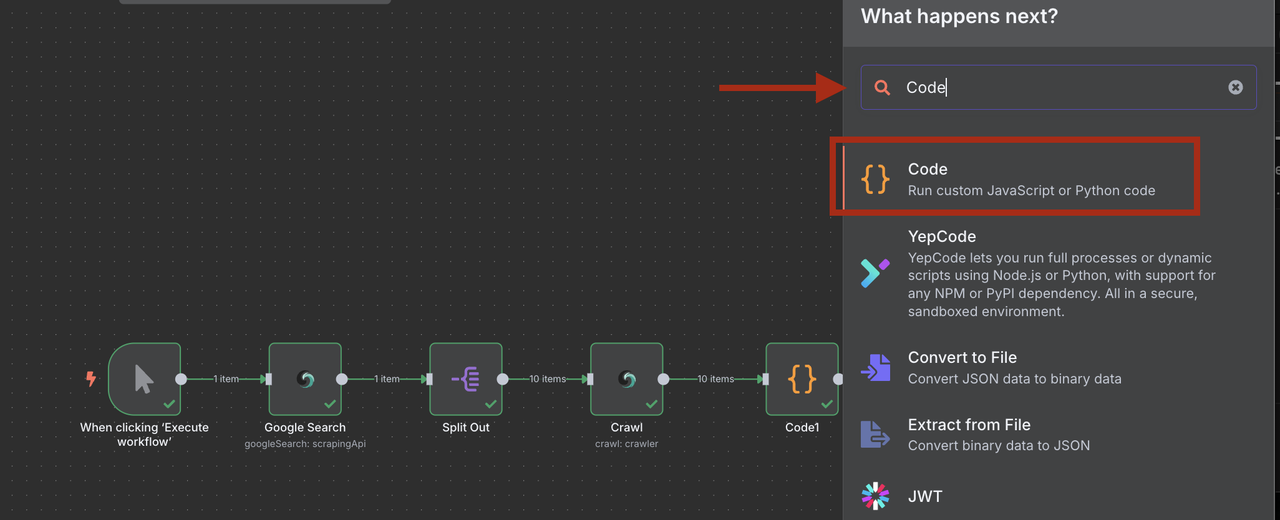Click the green success checkmark on Split Out node
Viewport: 1280px width, 520px height.
[x=490, y=404]
